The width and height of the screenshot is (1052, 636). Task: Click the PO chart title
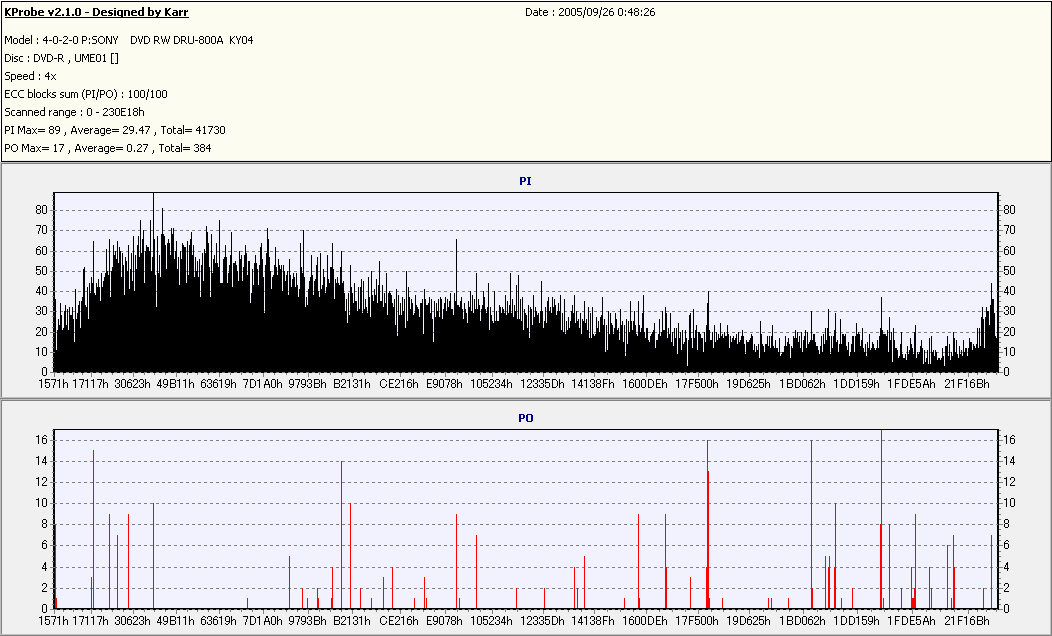pyautogui.click(x=525, y=417)
